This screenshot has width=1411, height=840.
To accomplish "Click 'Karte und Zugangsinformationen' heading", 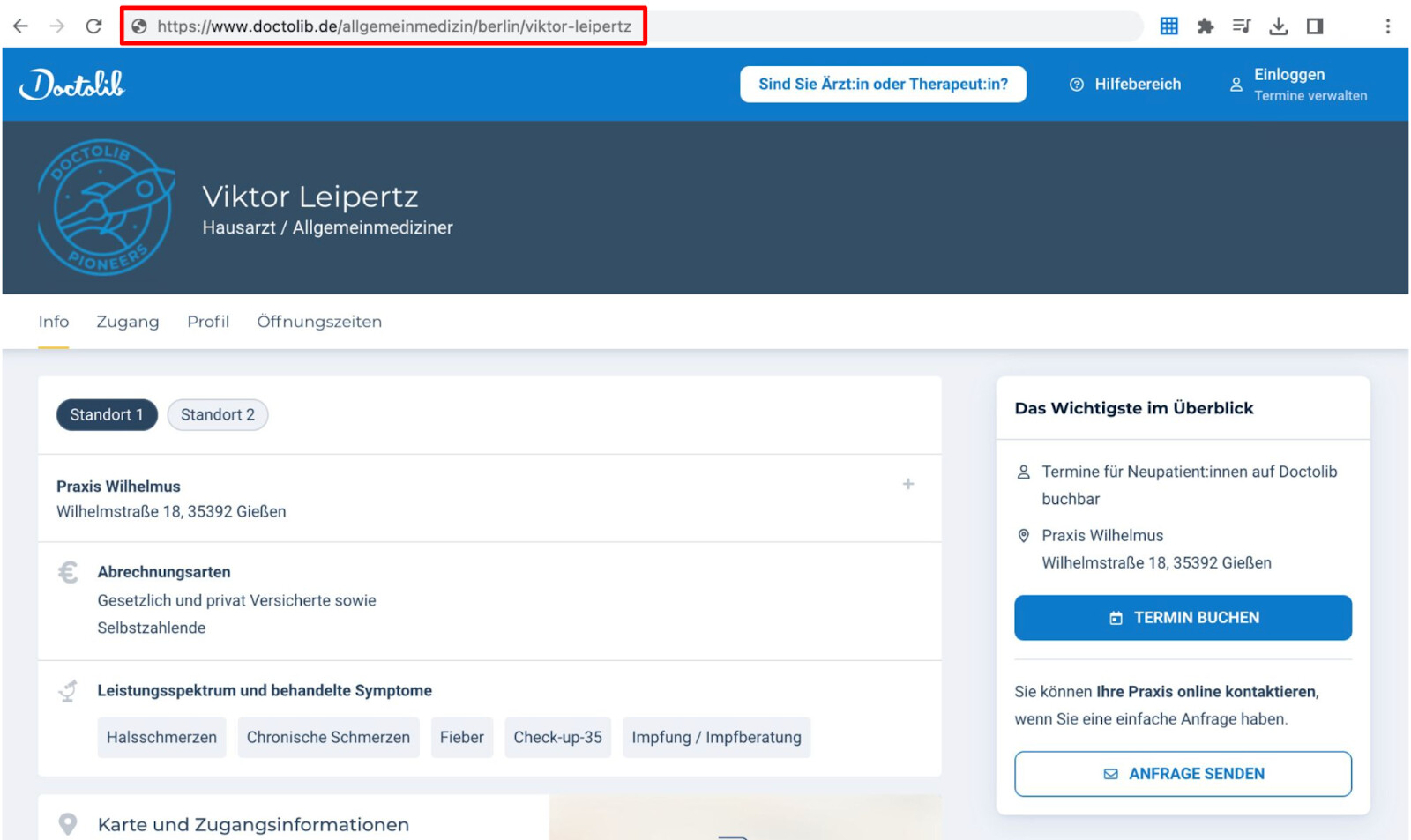I will [253, 825].
